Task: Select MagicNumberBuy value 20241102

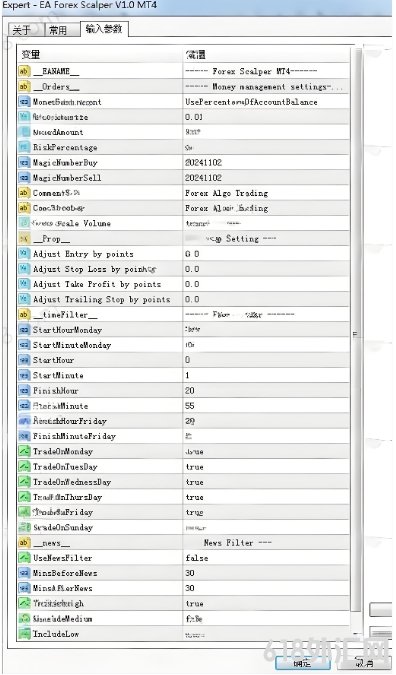Action: point(203,162)
